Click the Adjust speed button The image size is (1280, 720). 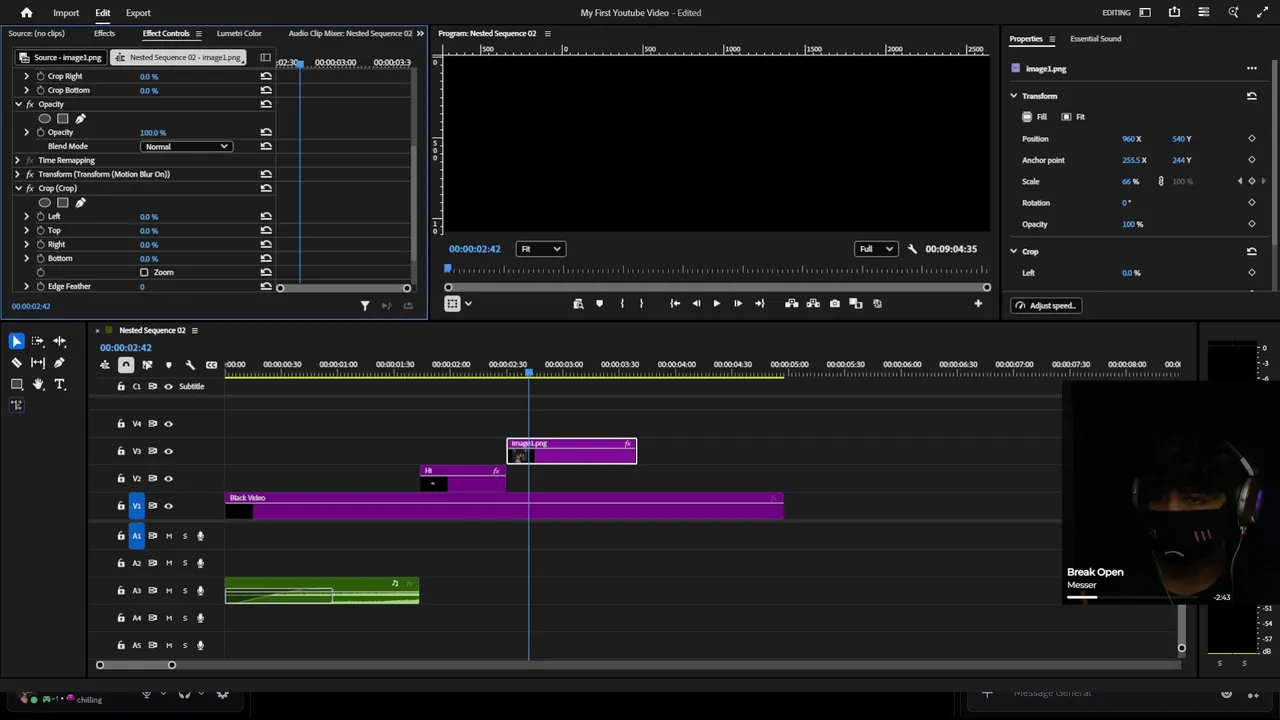tap(1045, 306)
